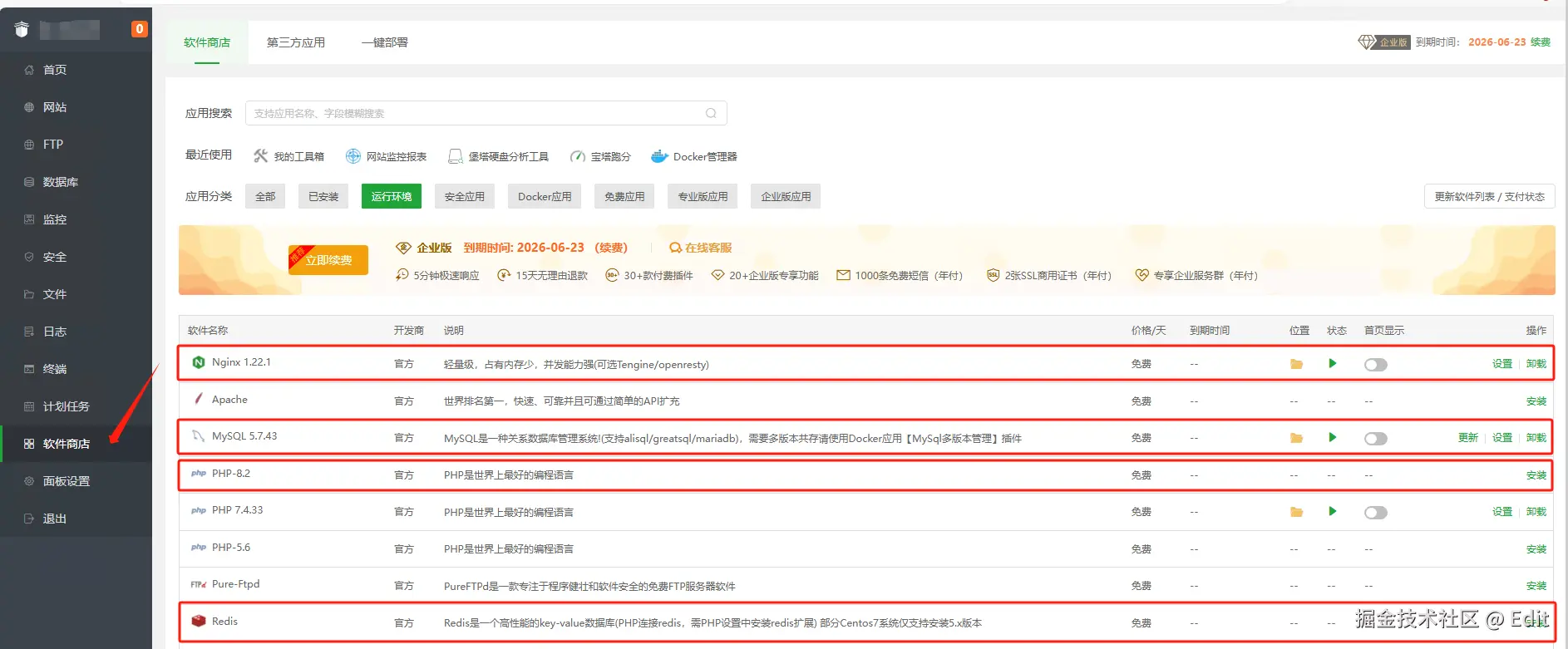Open the MySQL install folder icon

click(1296, 438)
